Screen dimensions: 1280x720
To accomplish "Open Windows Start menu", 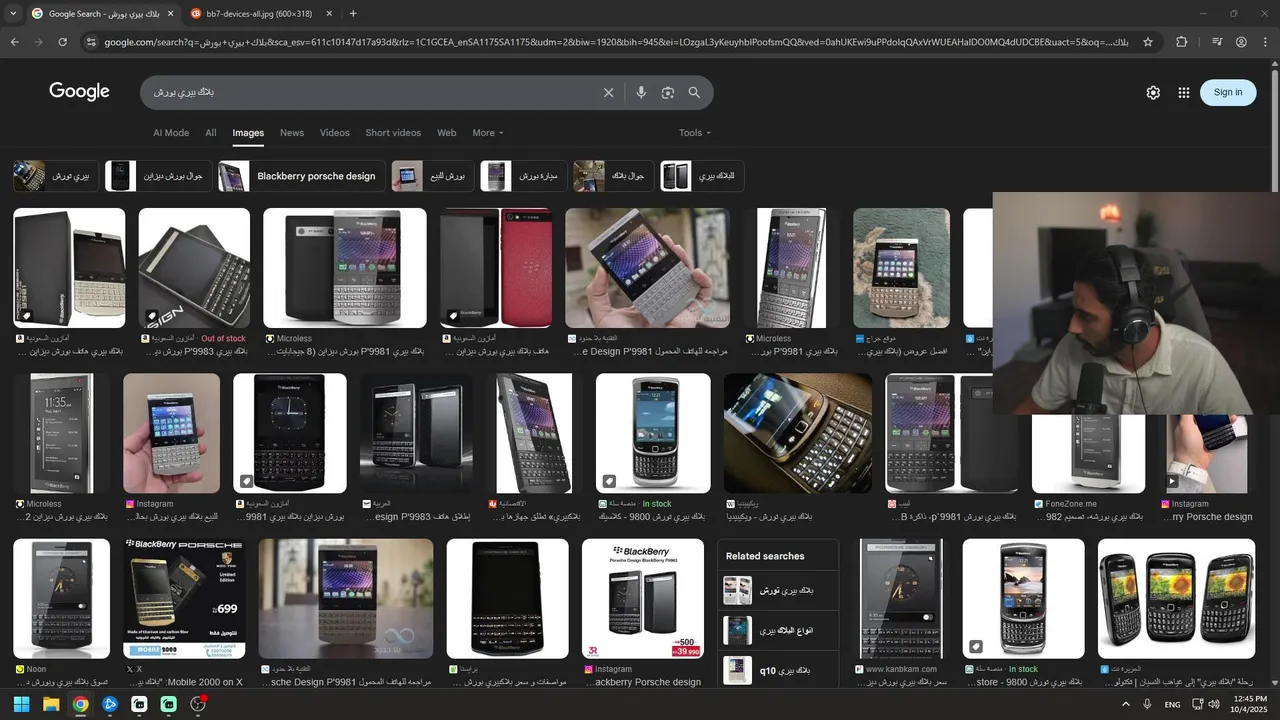I will 21,704.
